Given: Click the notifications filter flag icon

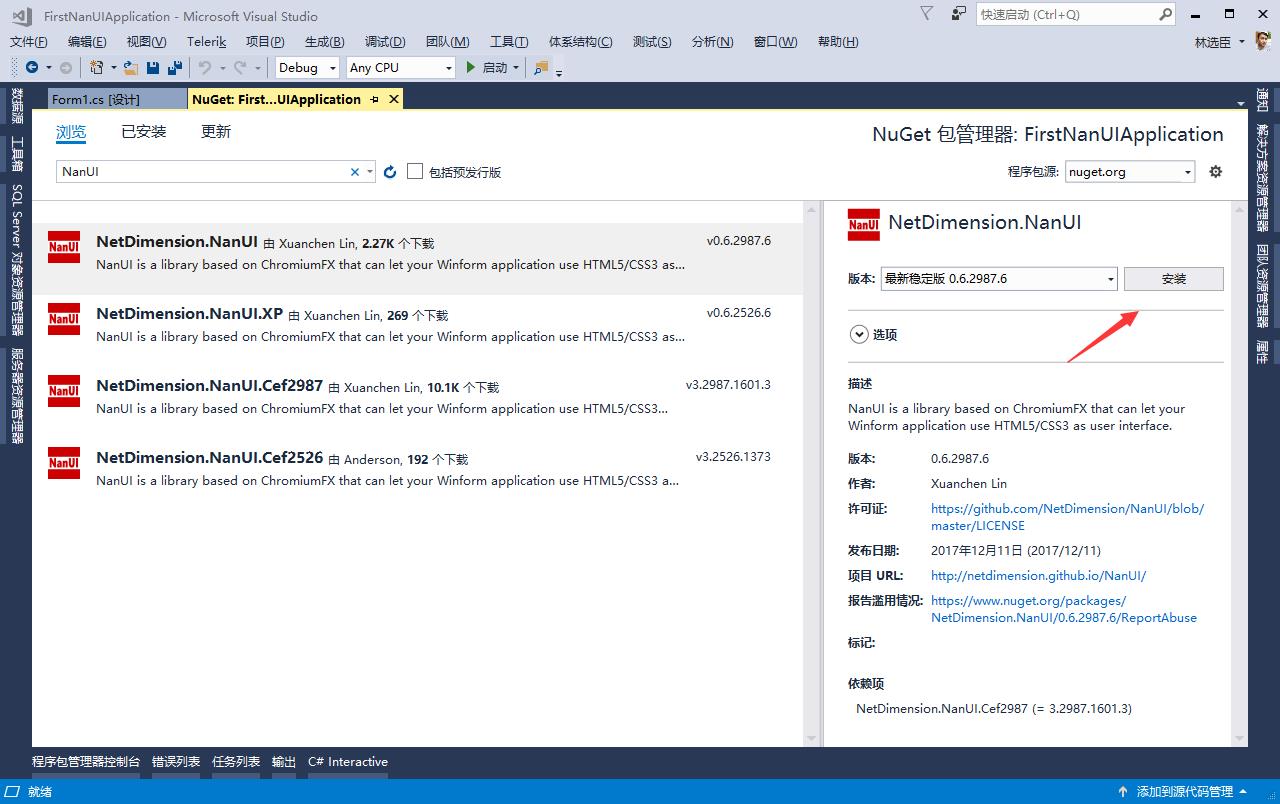Looking at the screenshot, I should [926, 13].
